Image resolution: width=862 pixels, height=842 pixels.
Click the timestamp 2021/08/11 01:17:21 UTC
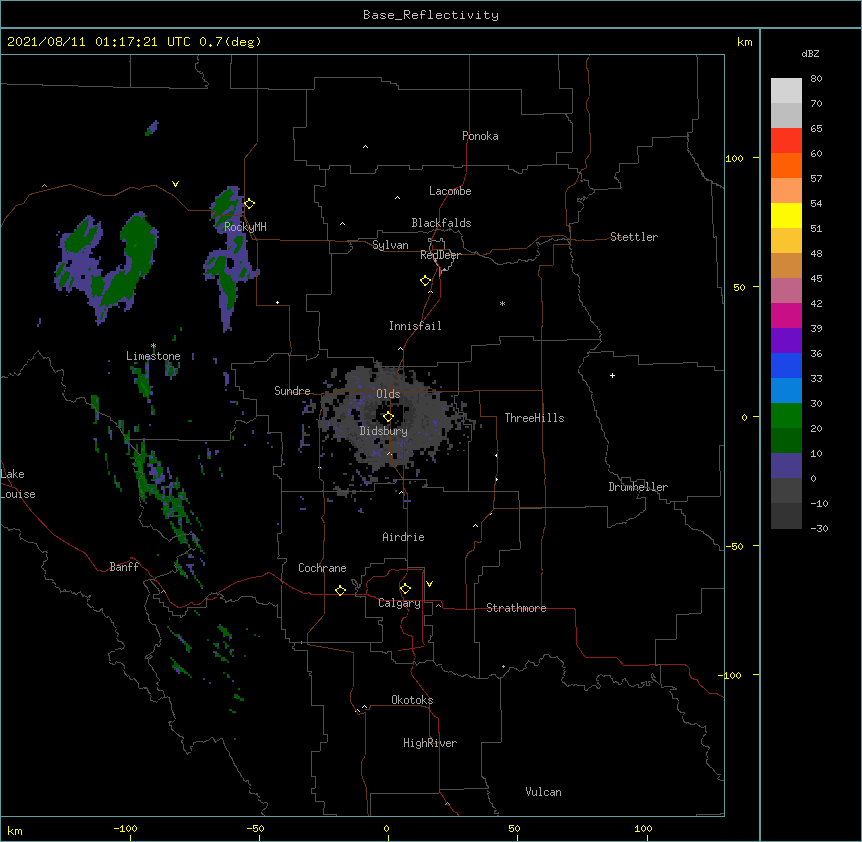click(x=99, y=42)
